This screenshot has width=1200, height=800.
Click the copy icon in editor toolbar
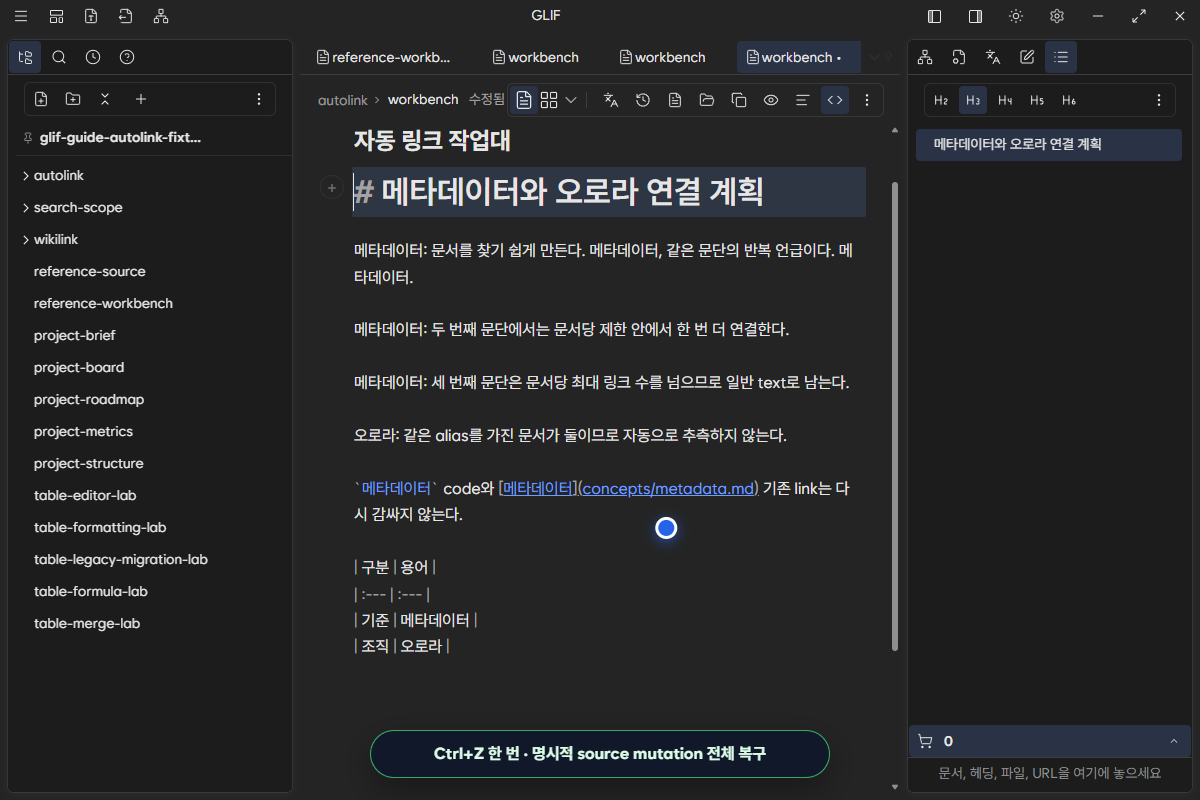739,100
